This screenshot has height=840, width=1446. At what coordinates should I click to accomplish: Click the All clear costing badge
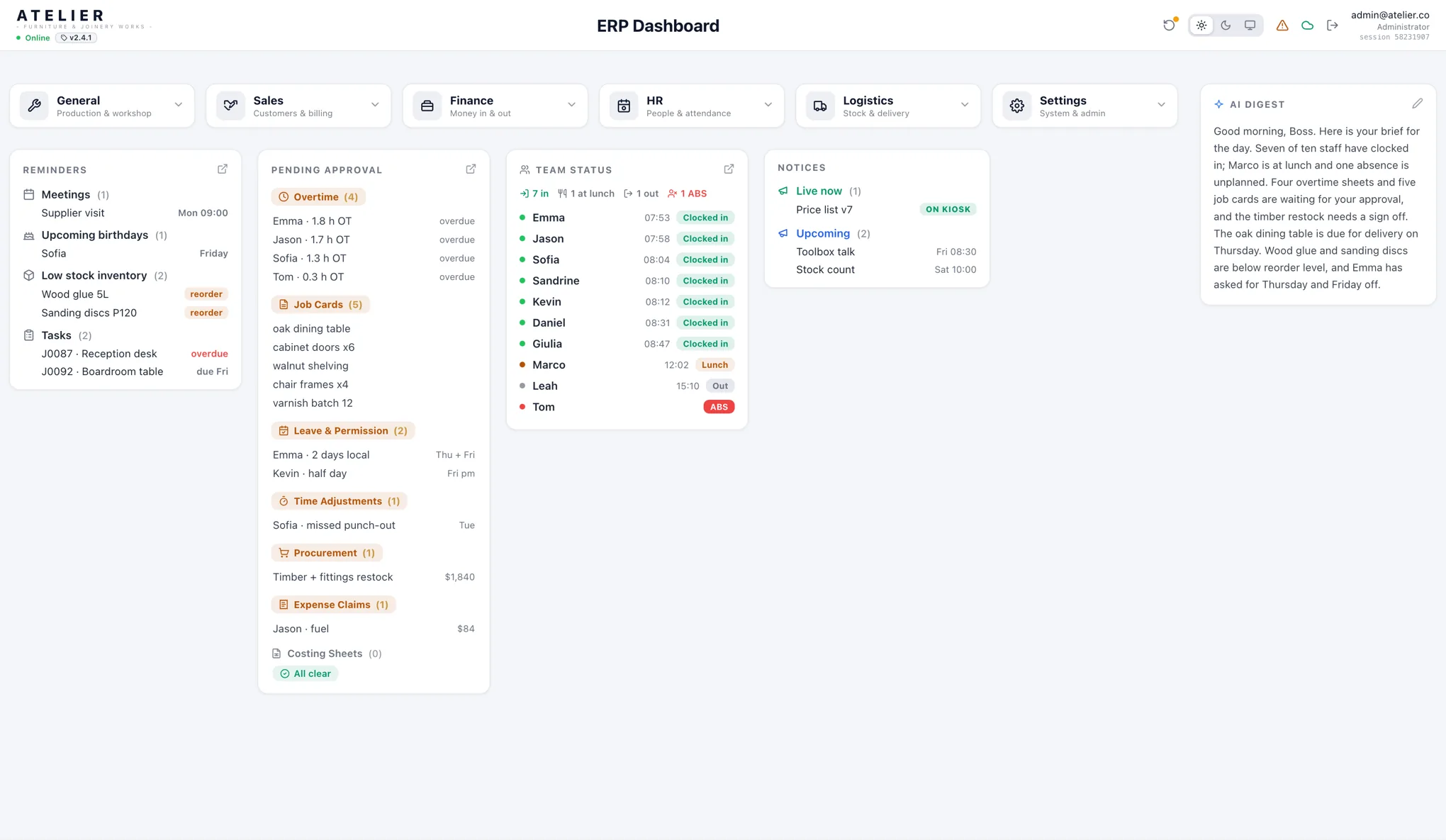[x=306, y=674]
